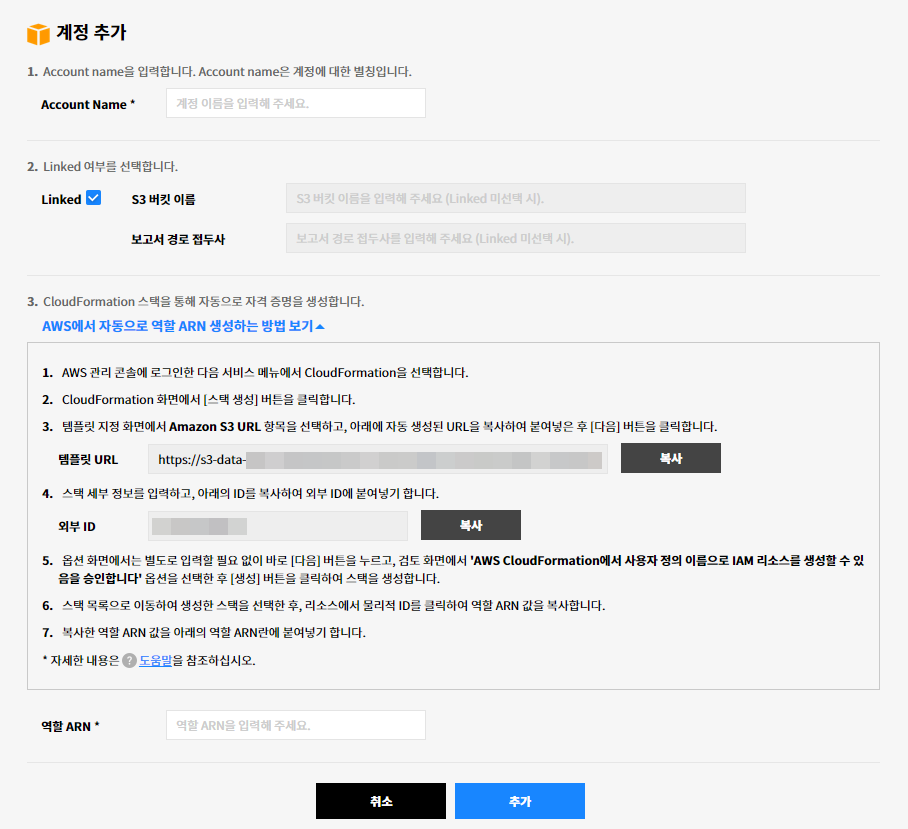
Task: Click the Linked label text
Action: (61, 199)
